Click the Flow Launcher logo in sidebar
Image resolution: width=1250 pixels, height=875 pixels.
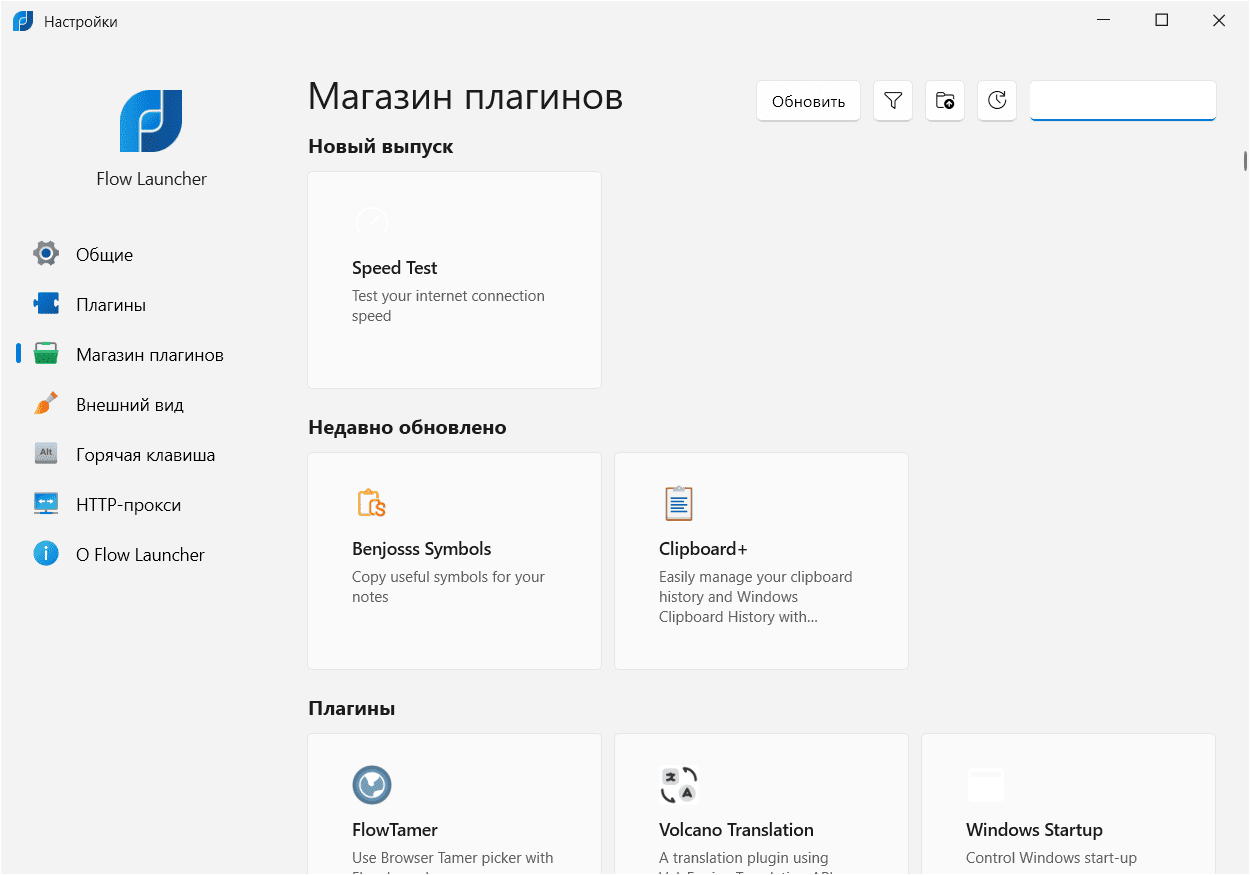pos(151,121)
